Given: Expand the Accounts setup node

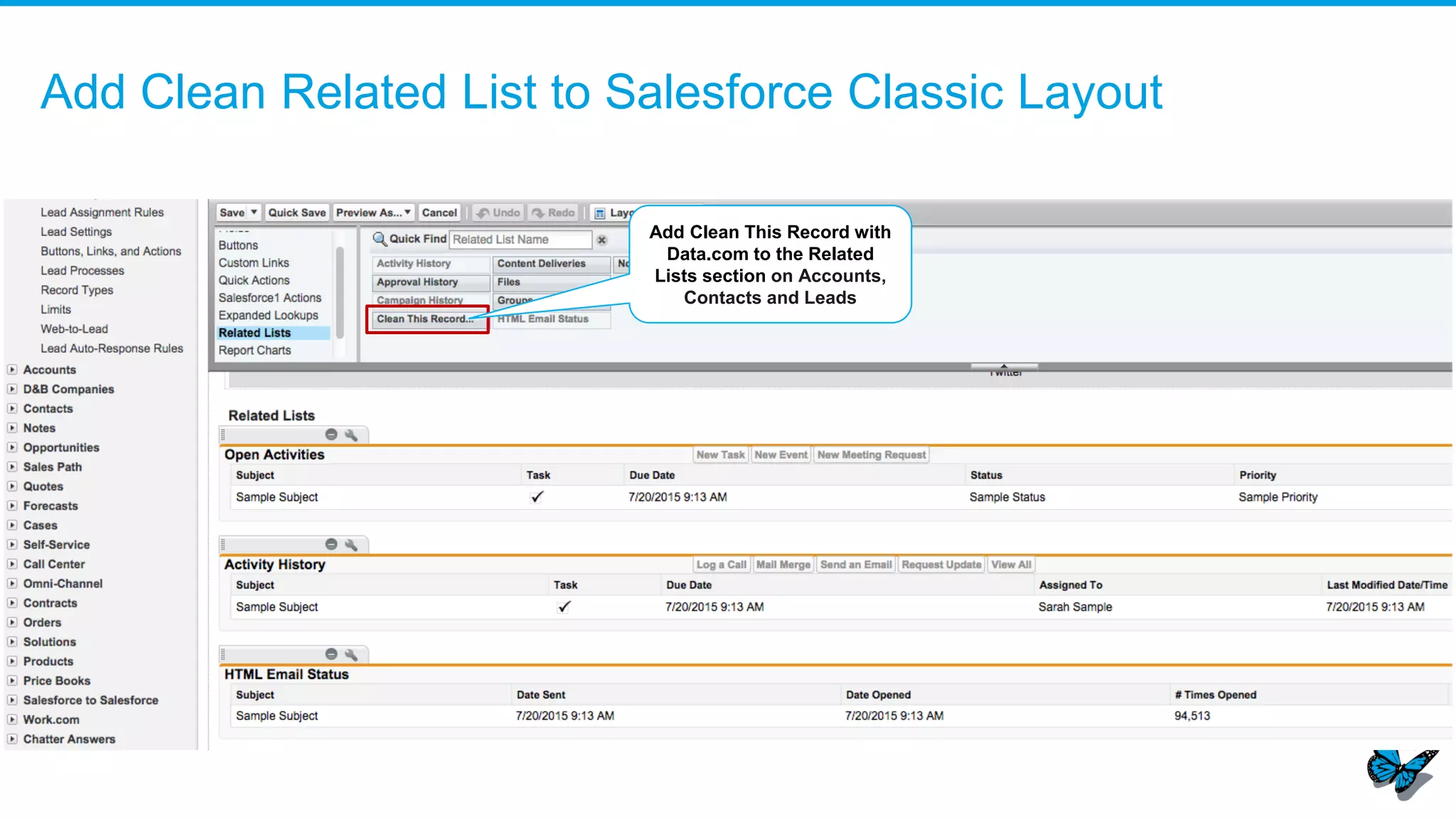Looking at the screenshot, I should pos(12,370).
